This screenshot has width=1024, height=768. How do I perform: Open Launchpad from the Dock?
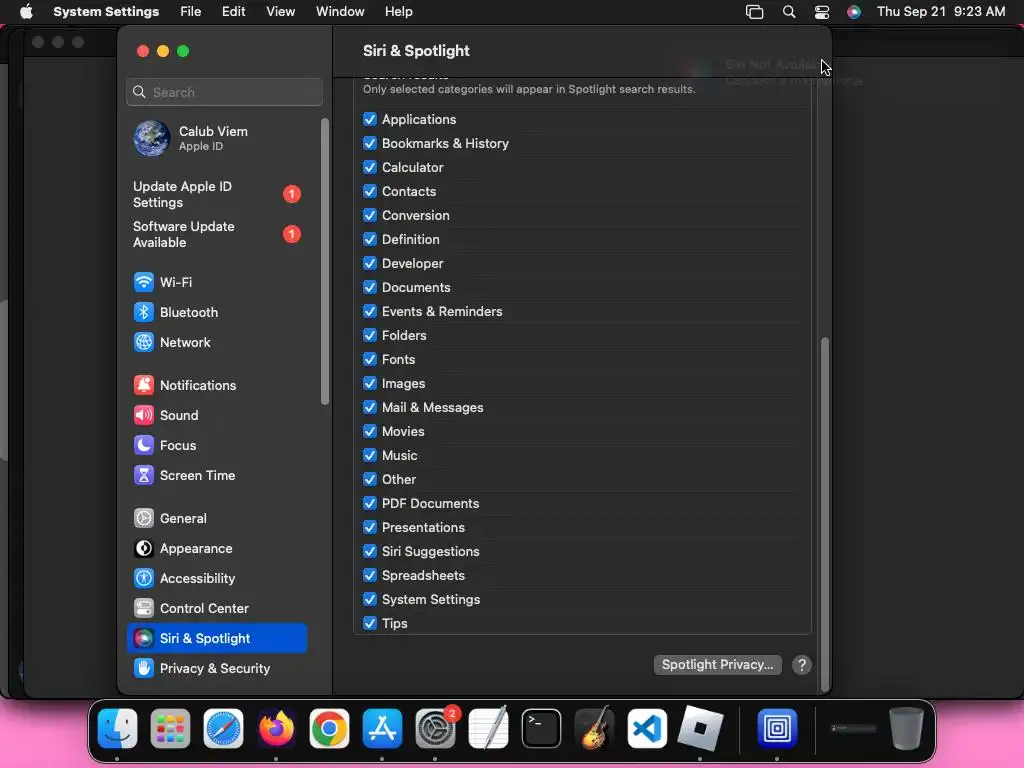(x=170, y=728)
